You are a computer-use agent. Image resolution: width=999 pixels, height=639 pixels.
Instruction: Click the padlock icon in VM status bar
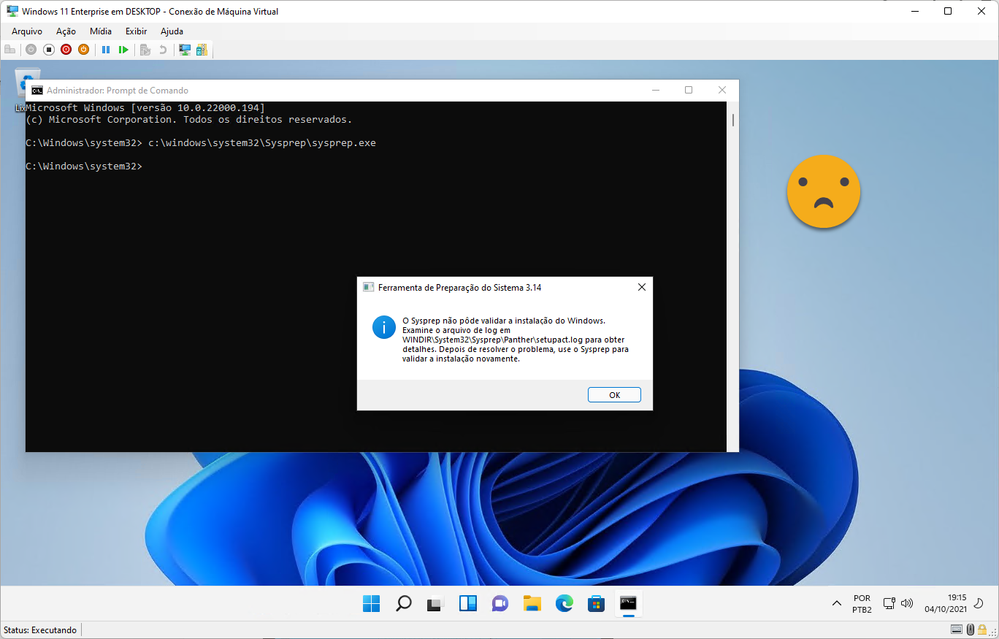(982, 629)
